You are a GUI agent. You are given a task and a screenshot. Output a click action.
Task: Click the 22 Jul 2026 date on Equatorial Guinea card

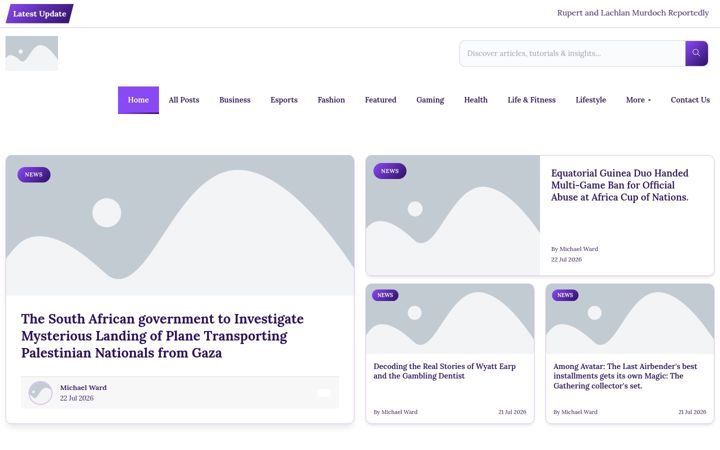tap(566, 259)
